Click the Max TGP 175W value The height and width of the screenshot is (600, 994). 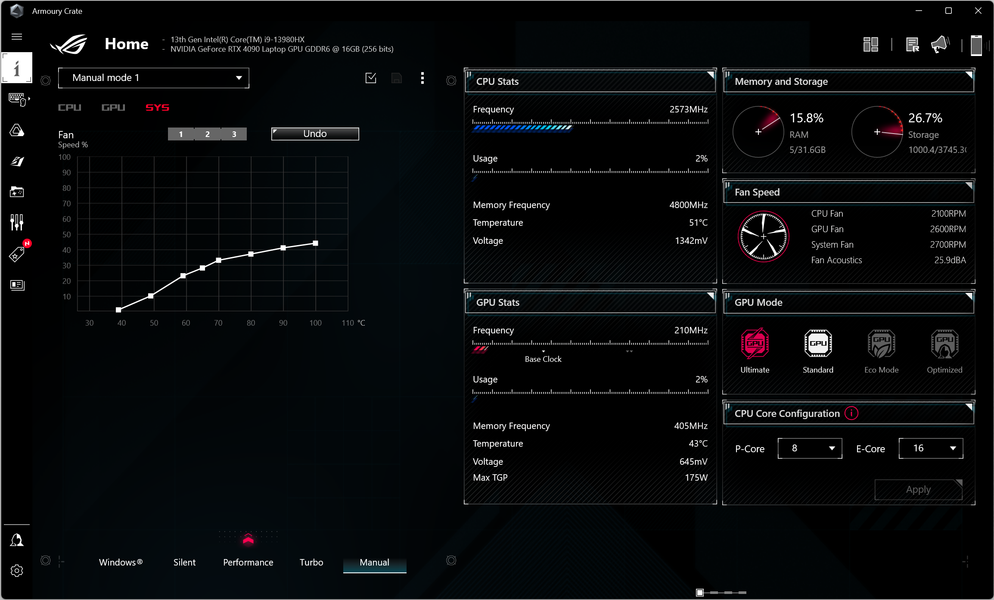696,478
